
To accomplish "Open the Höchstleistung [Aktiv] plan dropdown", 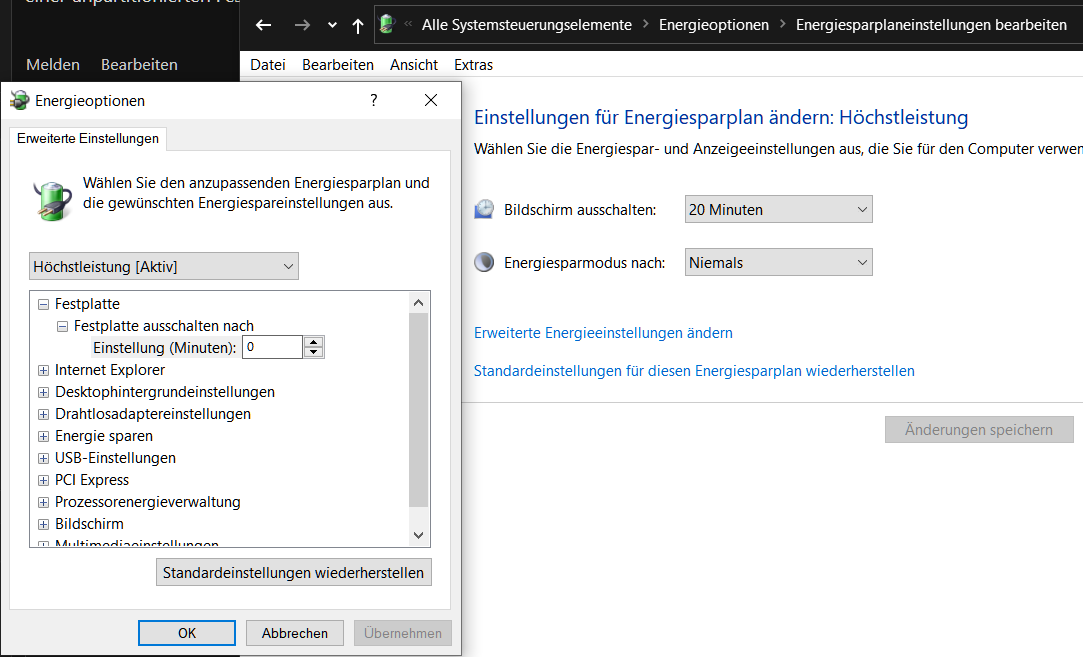I will tap(164, 266).
